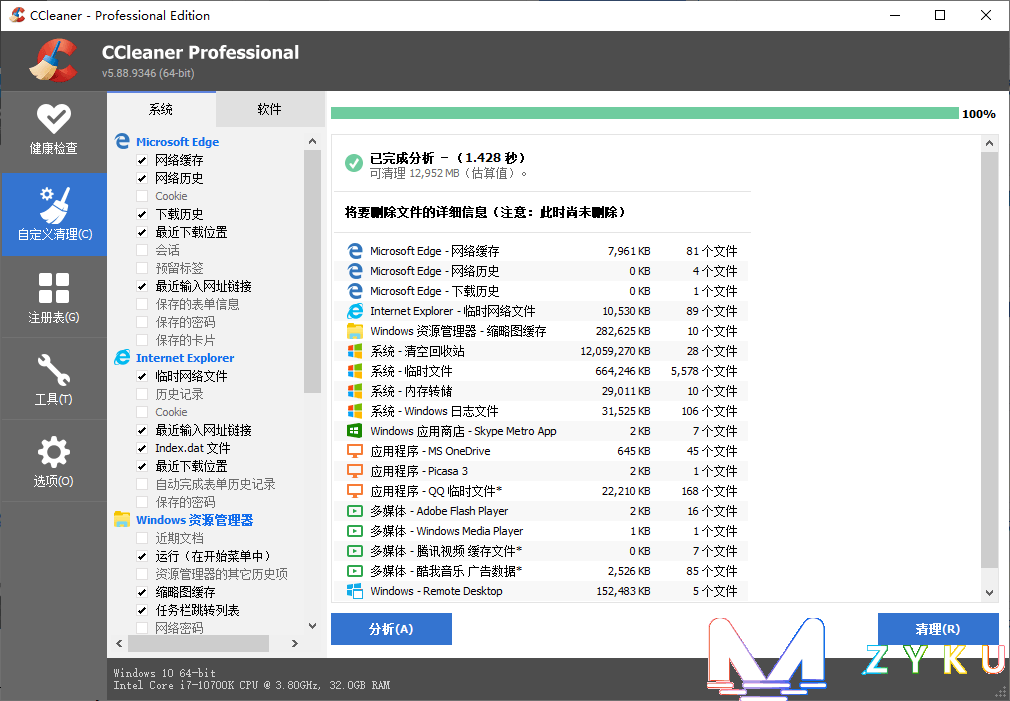Click Windows icon for 内存转储 row

coord(355,391)
